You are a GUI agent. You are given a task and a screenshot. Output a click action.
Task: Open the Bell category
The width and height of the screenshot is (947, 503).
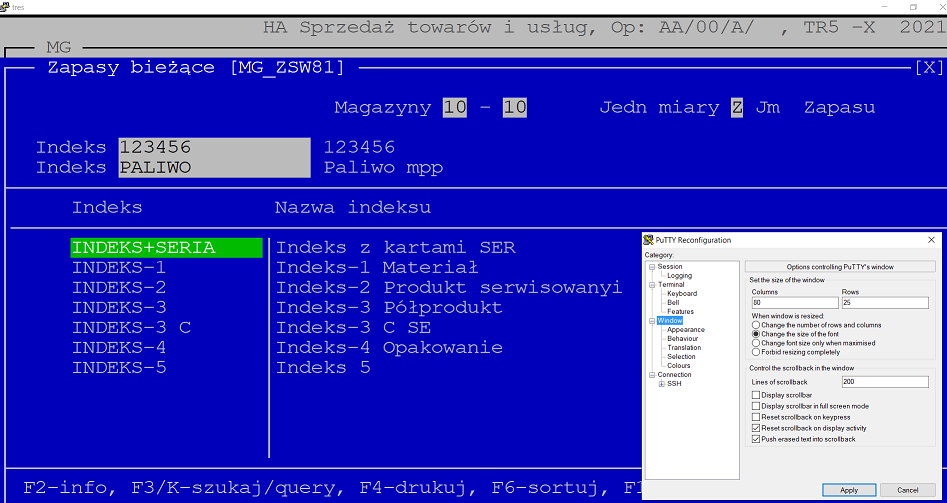[x=673, y=303]
